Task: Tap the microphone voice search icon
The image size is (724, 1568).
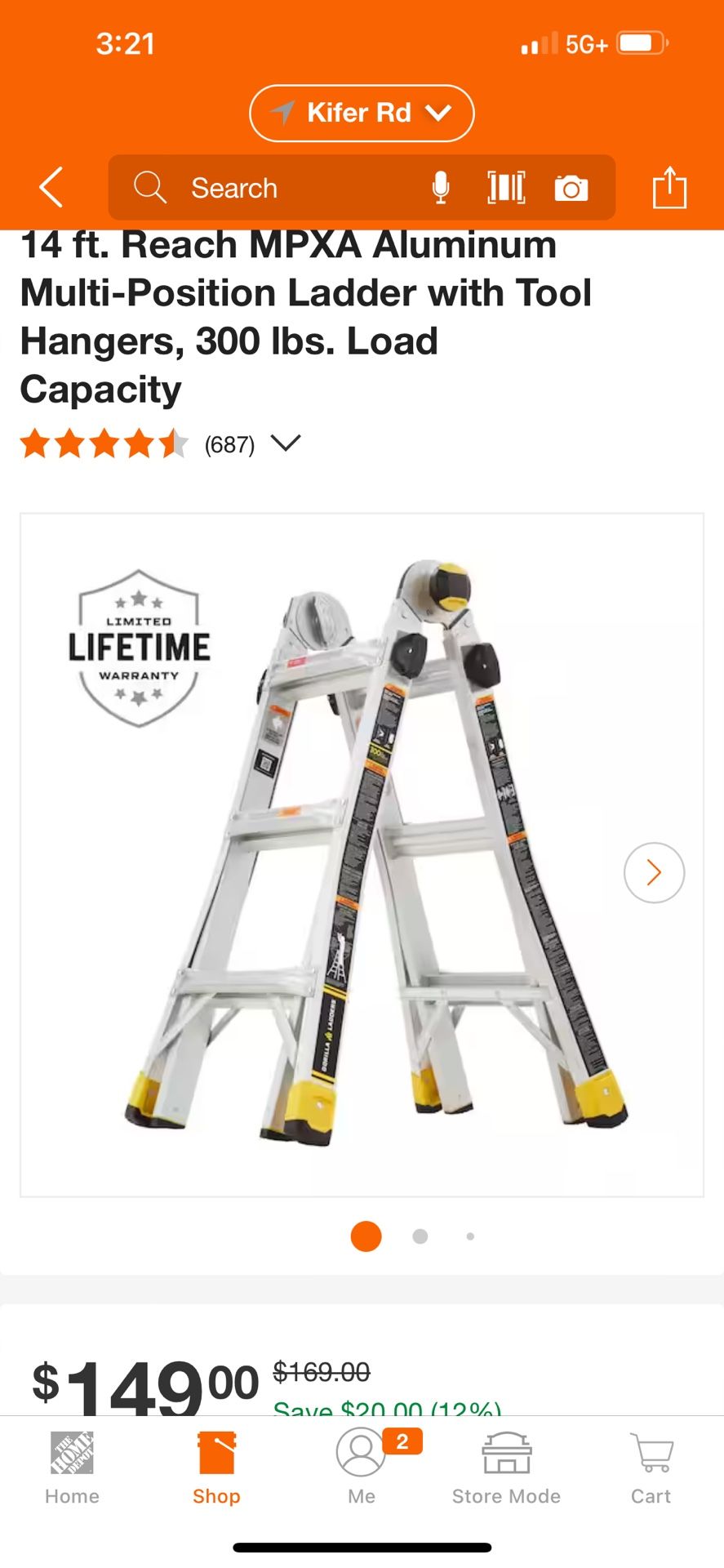Action: click(441, 188)
